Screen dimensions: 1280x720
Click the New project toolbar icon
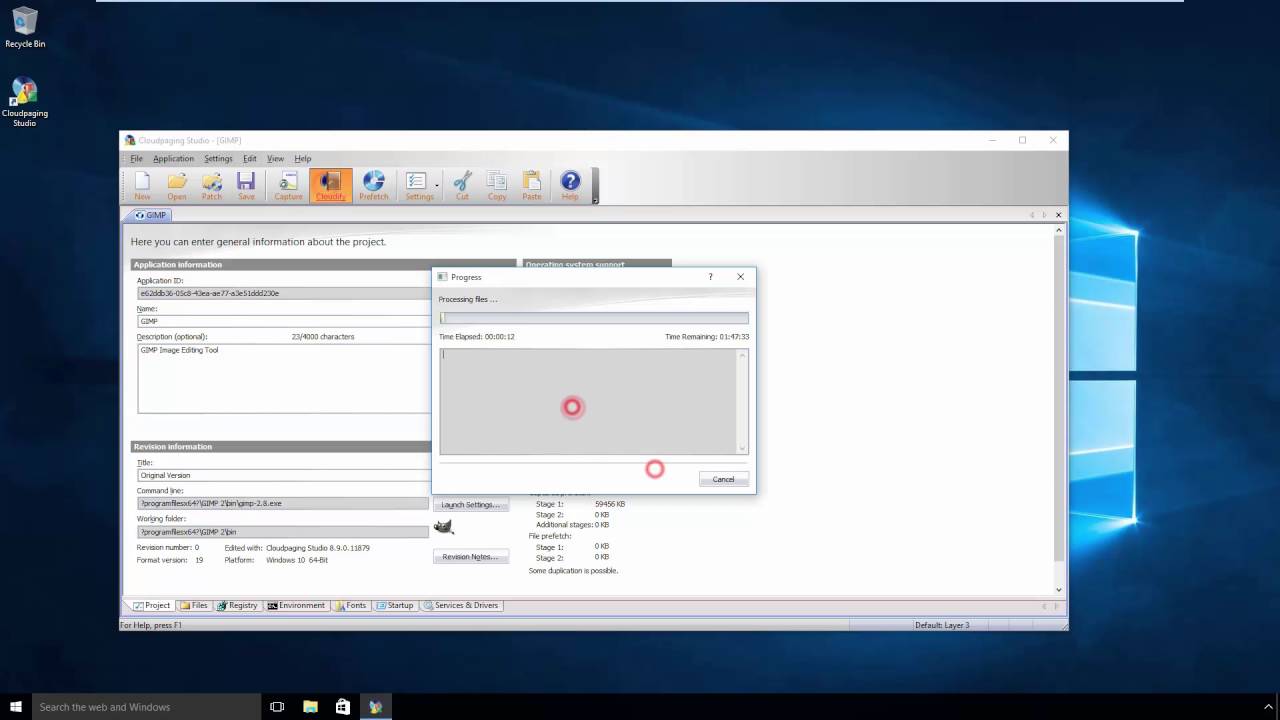(x=142, y=185)
